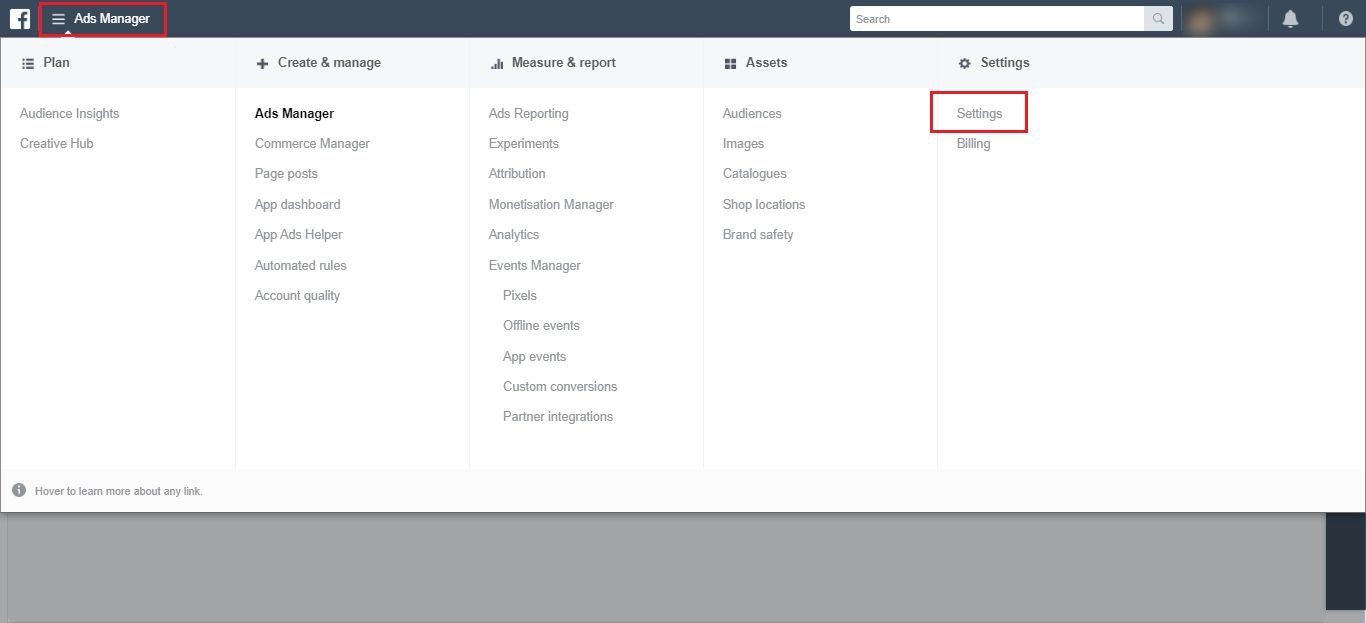Select Events Manager
Image resolution: width=1366 pixels, height=623 pixels.
tap(534, 266)
